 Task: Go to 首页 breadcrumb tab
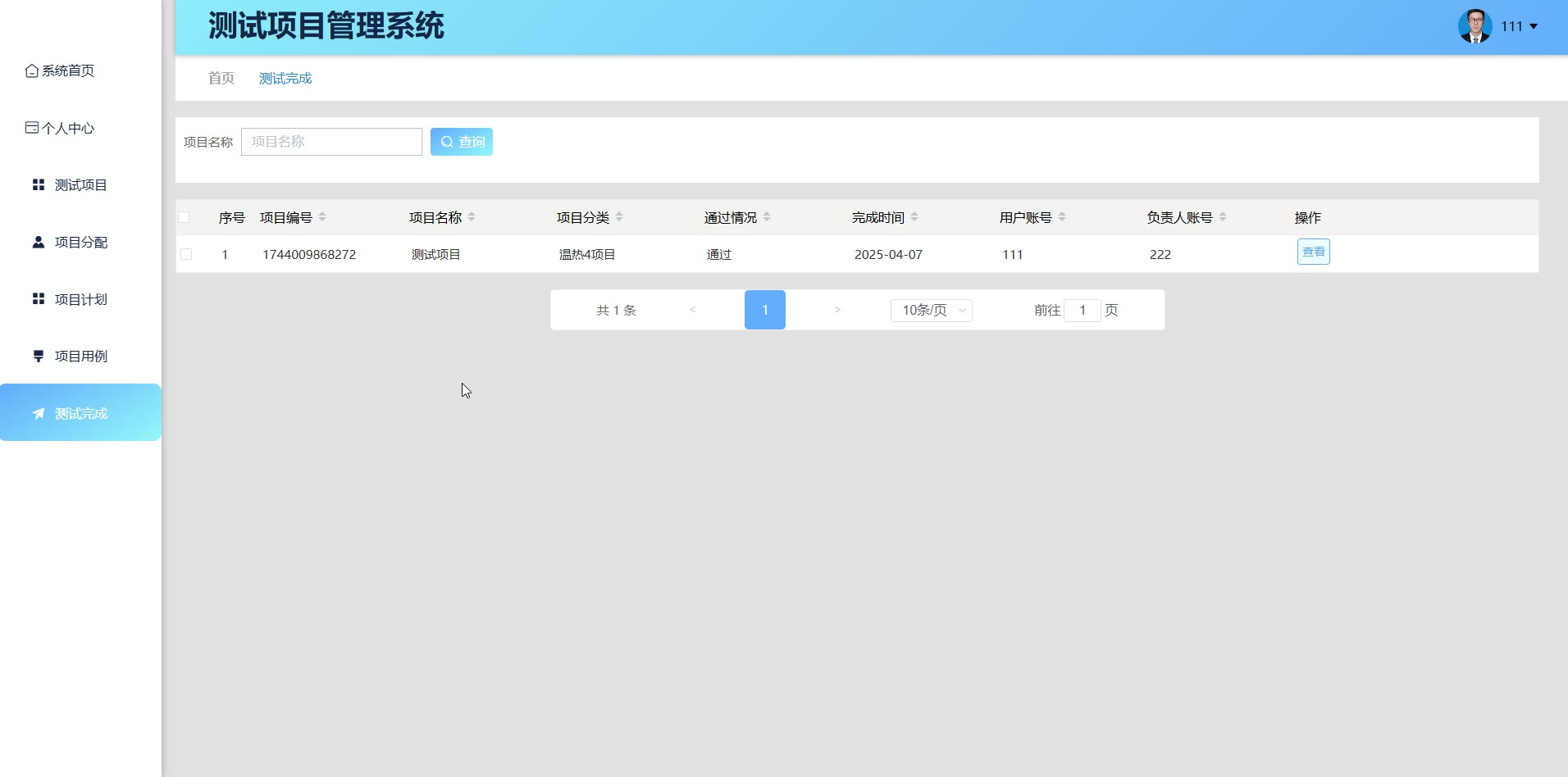click(221, 79)
